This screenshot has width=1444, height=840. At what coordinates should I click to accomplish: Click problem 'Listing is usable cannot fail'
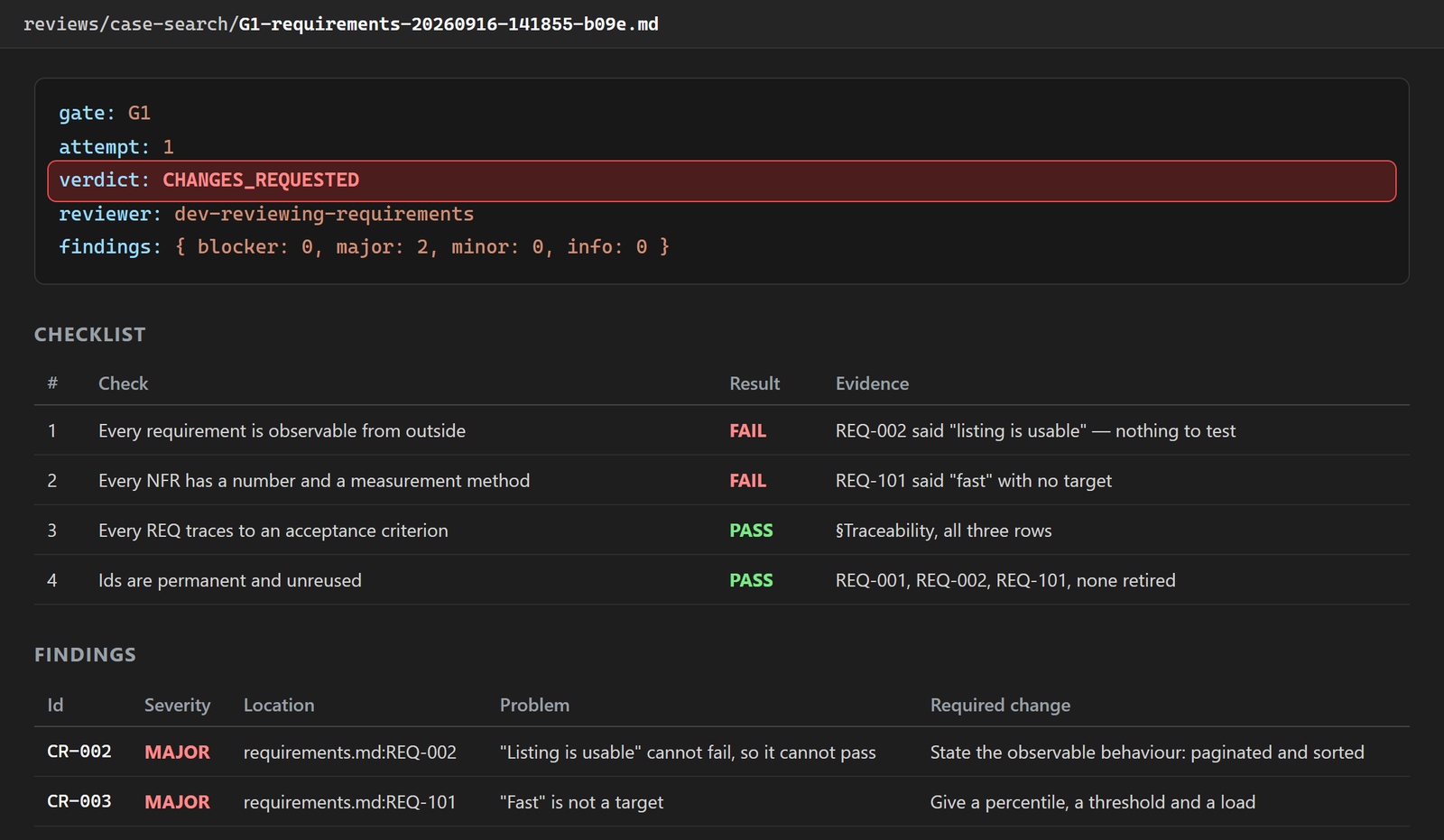[688, 752]
